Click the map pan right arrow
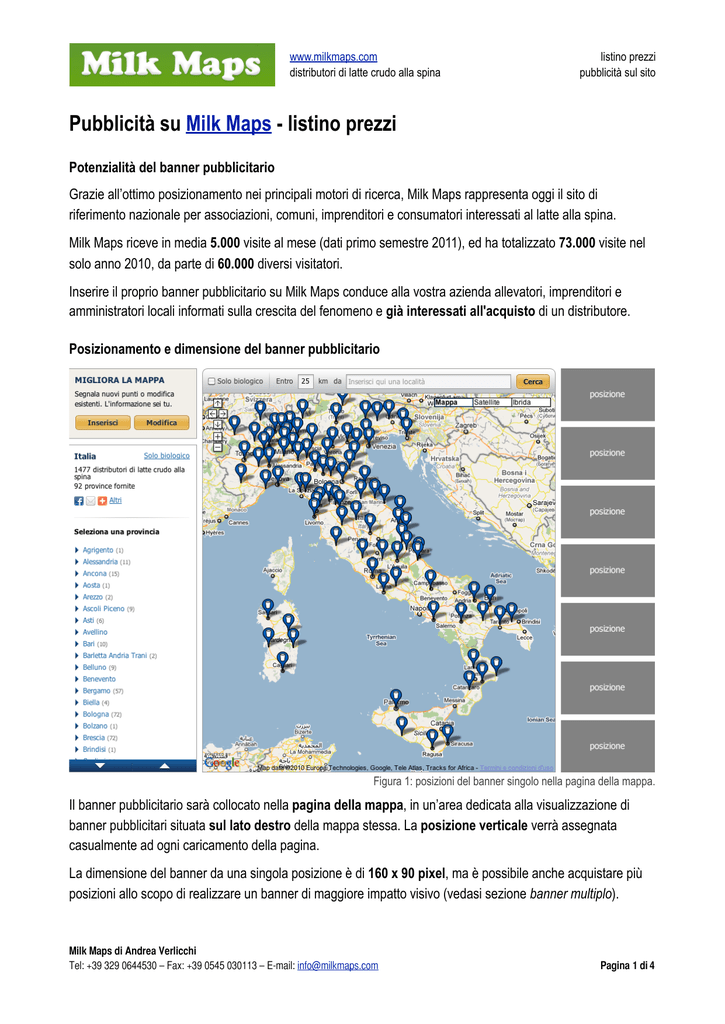Viewport: 725px width, 1024px height. point(223,414)
